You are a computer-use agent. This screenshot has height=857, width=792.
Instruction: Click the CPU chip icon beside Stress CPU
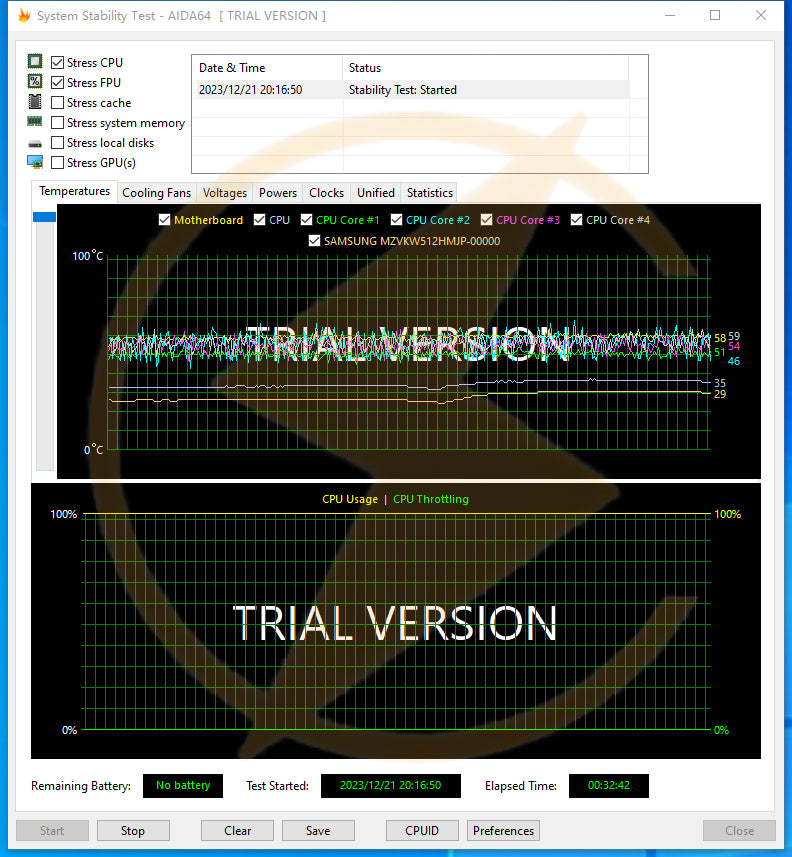tap(35, 62)
